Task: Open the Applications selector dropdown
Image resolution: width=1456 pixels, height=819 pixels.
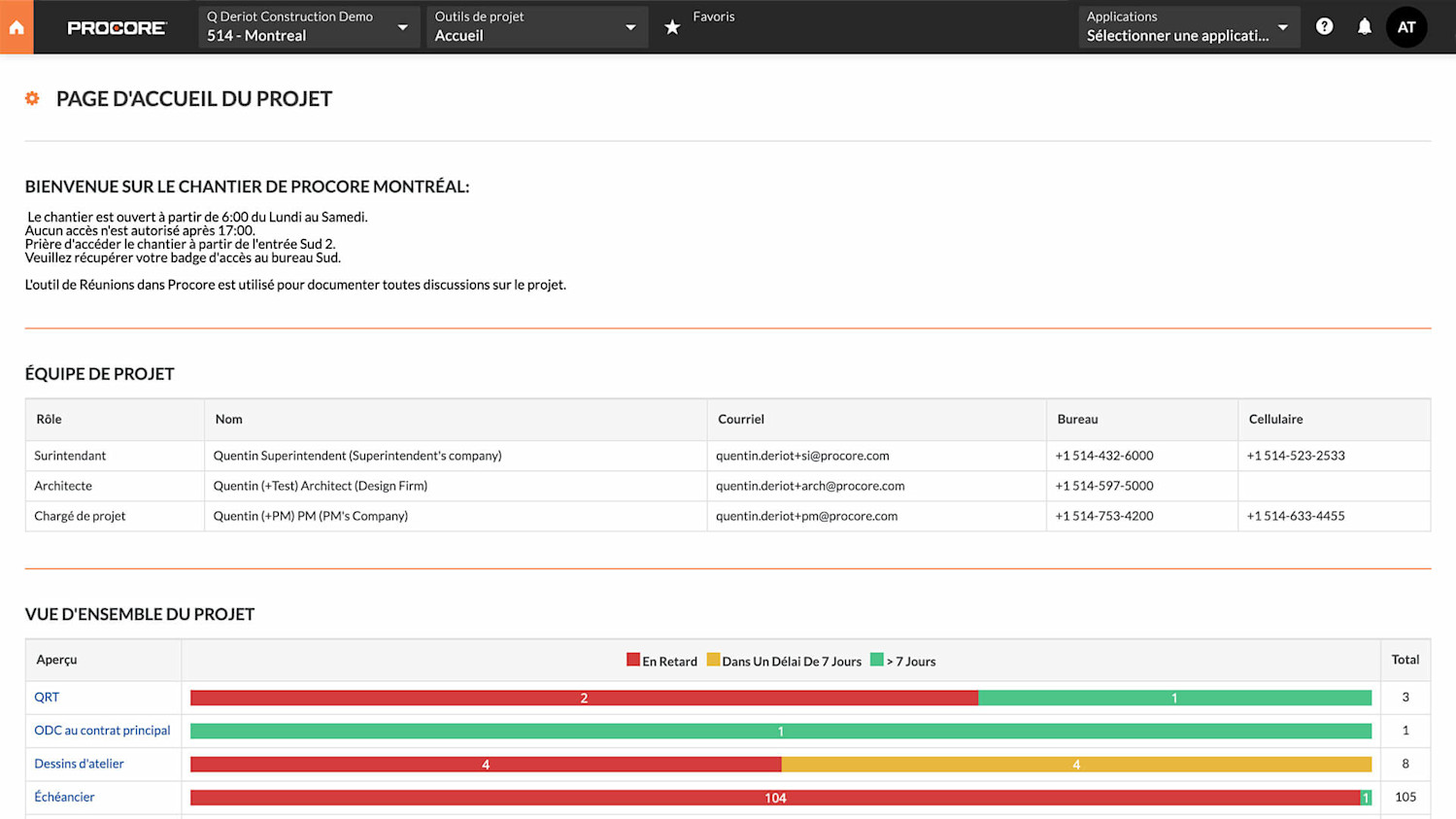Action: 1188,26
